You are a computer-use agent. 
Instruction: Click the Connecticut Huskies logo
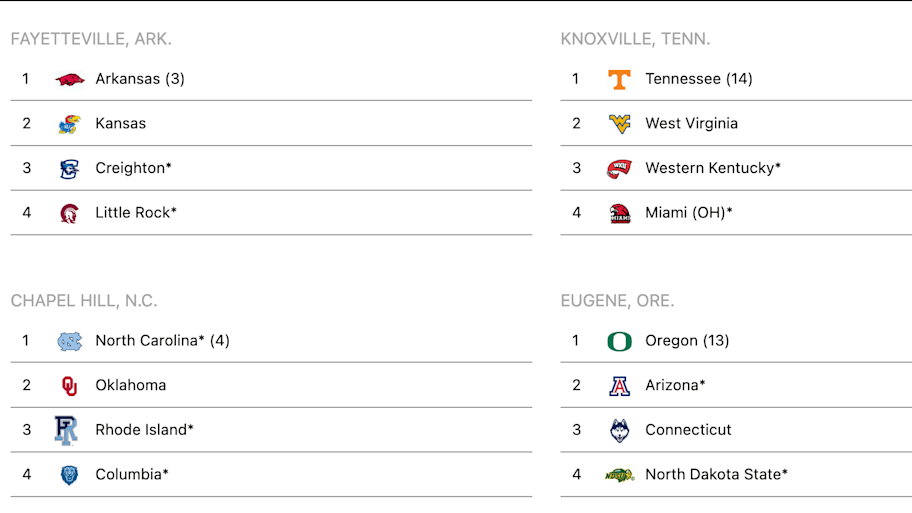(x=619, y=430)
